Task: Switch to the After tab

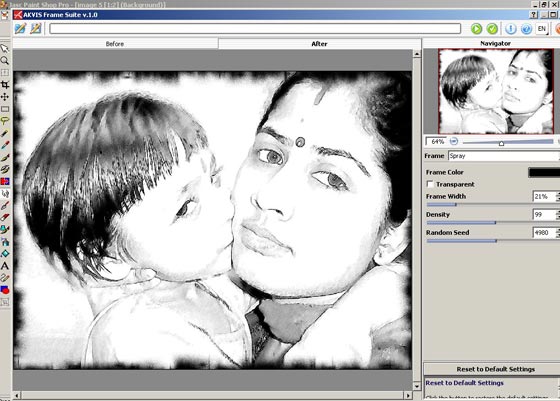Action: (x=319, y=44)
